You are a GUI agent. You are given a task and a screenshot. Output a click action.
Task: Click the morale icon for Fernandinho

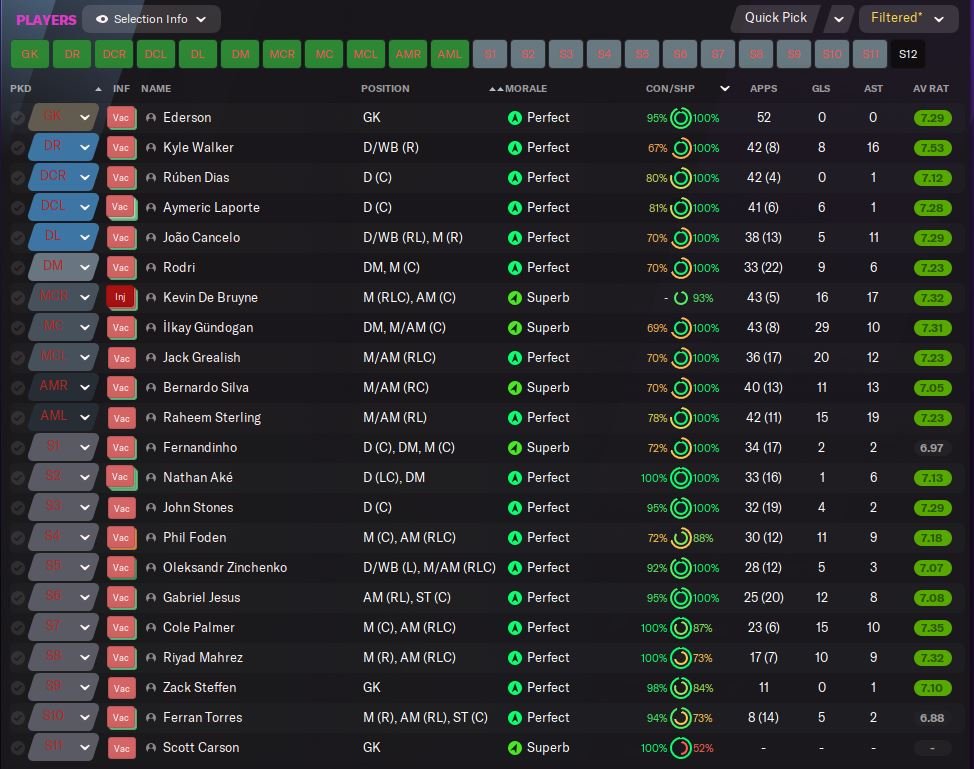point(514,447)
